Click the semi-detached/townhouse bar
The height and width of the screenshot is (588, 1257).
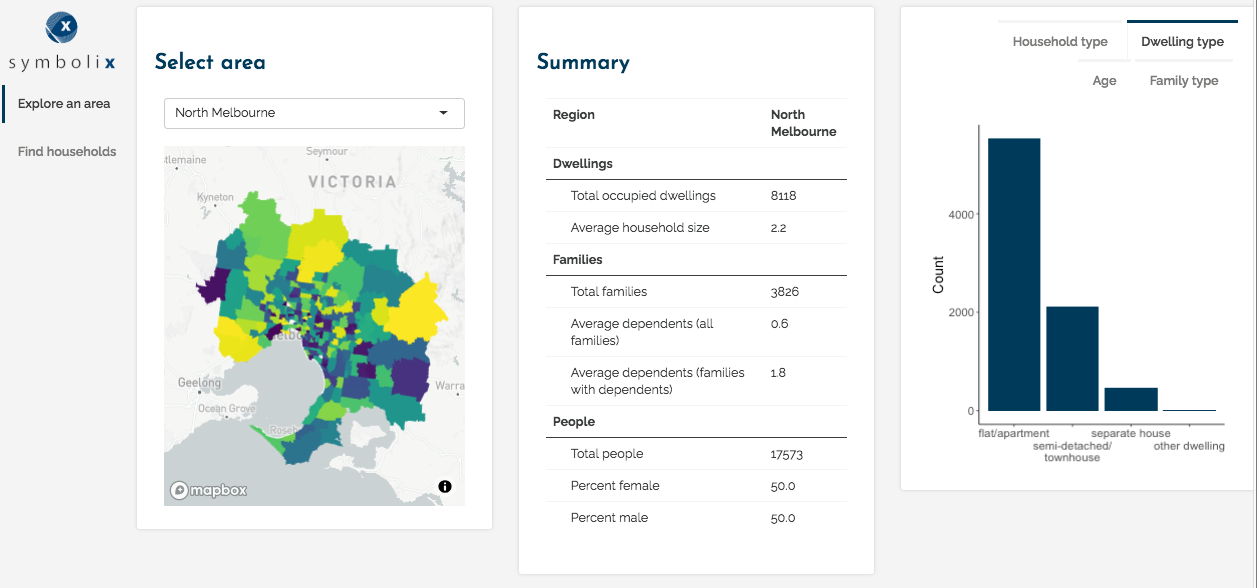(x=1072, y=358)
